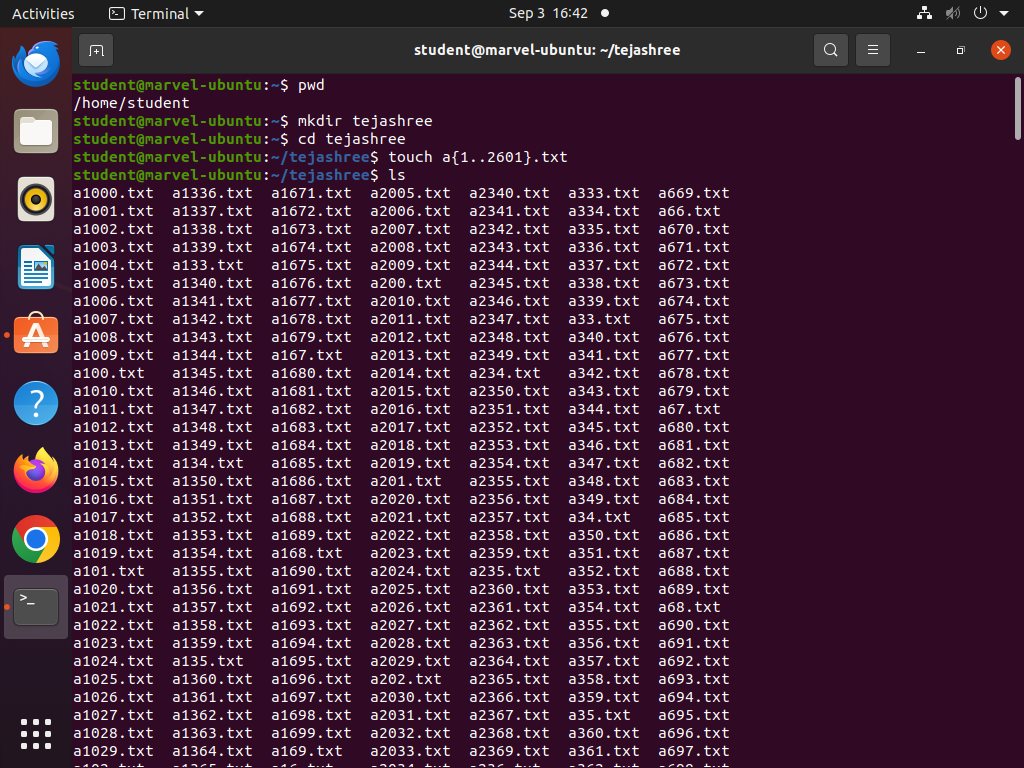Click file name a202.txt
The image size is (1024, 768).
406,679
